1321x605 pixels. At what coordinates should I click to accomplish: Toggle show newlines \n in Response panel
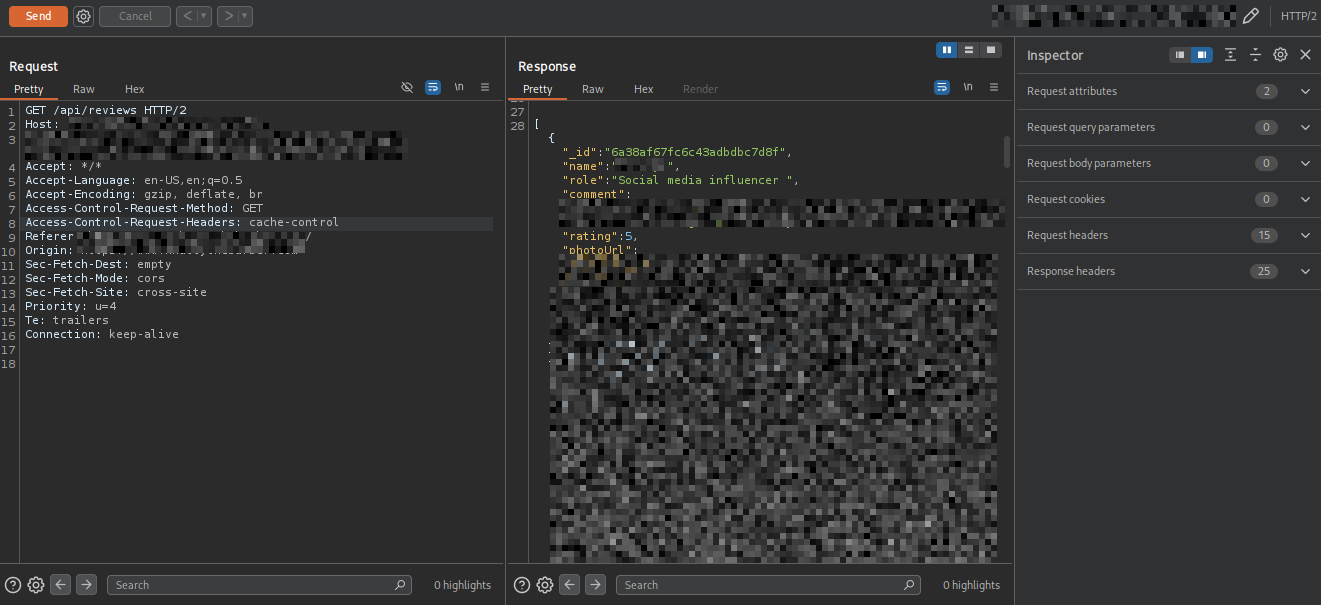point(968,88)
